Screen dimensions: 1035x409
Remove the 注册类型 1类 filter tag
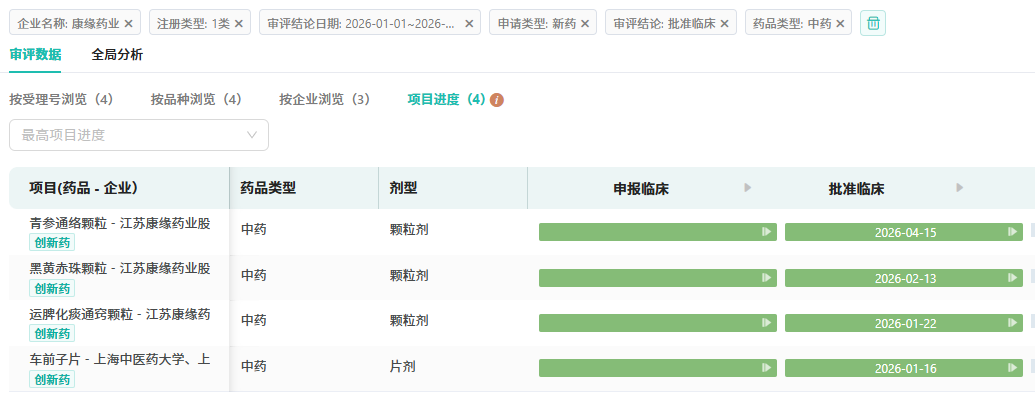pyautogui.click(x=239, y=23)
